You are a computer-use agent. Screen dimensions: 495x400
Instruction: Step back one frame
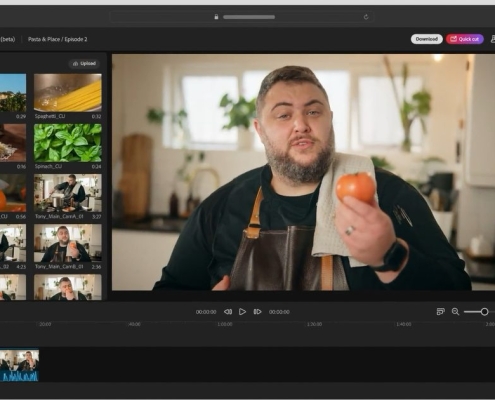[x=228, y=312]
